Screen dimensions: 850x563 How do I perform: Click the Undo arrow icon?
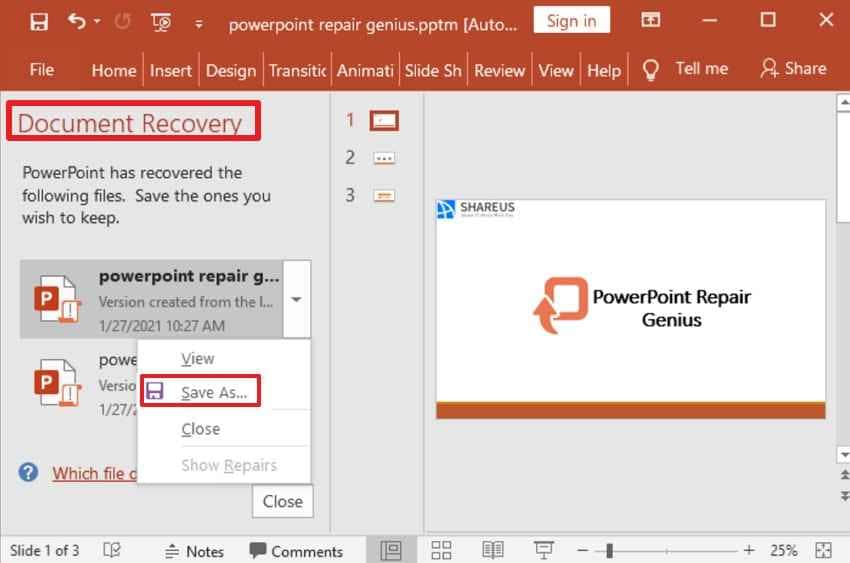[x=76, y=21]
